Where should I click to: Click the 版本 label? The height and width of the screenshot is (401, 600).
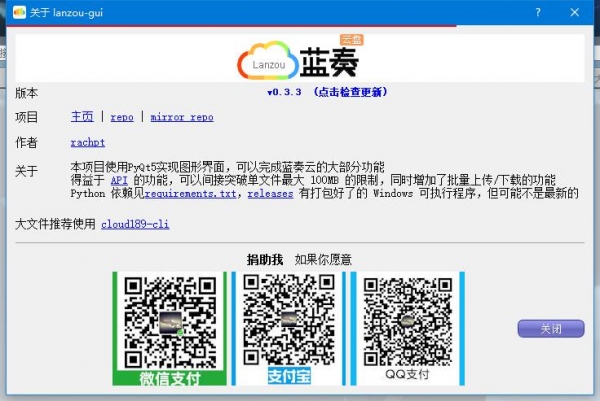click(x=26, y=93)
